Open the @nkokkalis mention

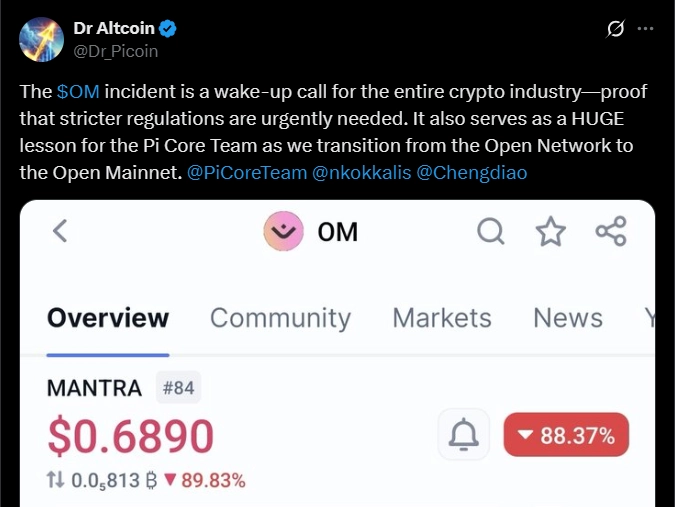[x=362, y=173]
